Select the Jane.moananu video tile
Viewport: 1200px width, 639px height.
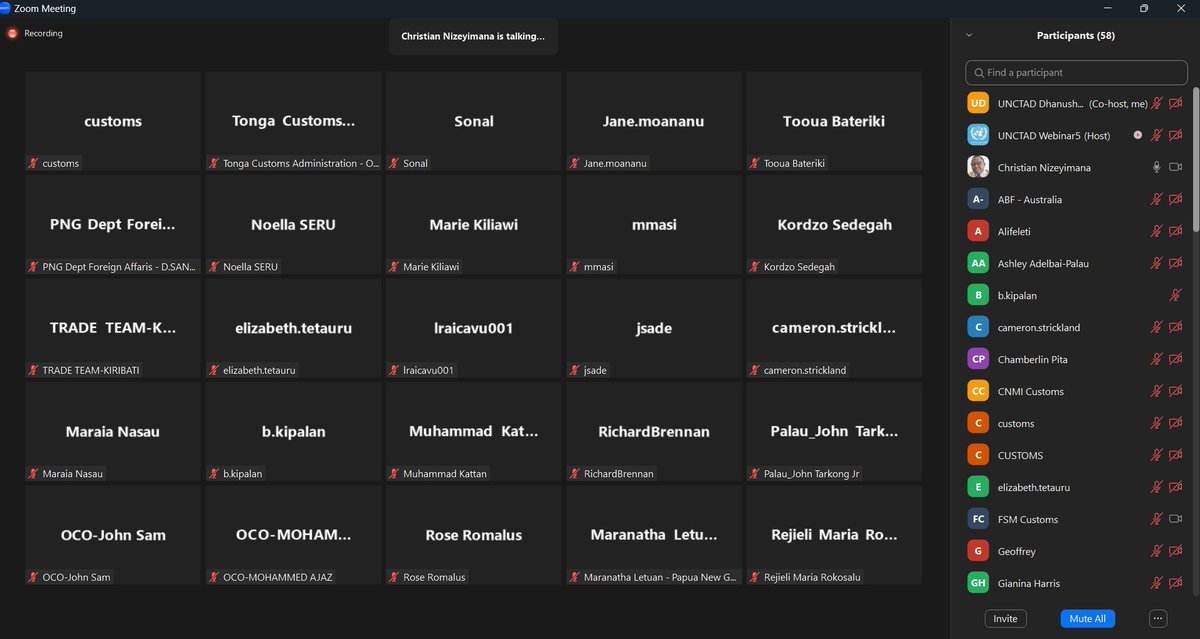(x=654, y=121)
